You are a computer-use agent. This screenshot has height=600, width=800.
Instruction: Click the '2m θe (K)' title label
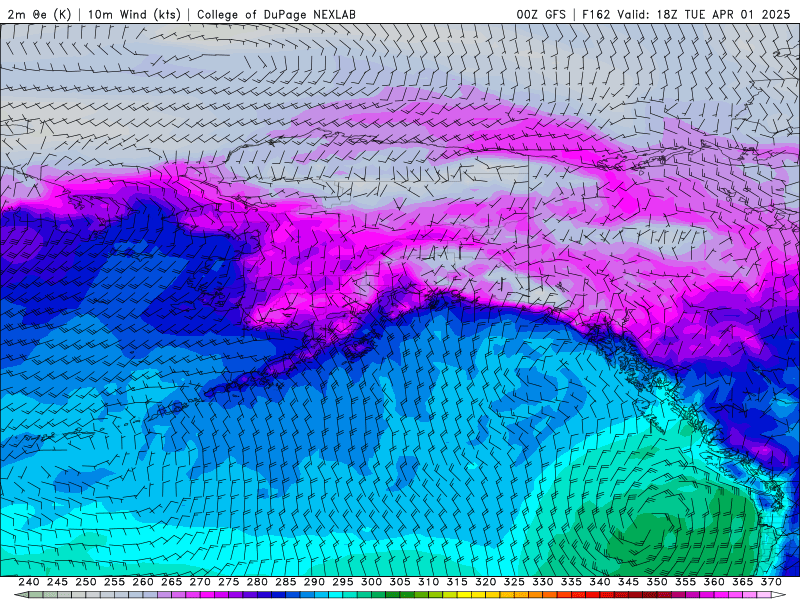(x=39, y=14)
